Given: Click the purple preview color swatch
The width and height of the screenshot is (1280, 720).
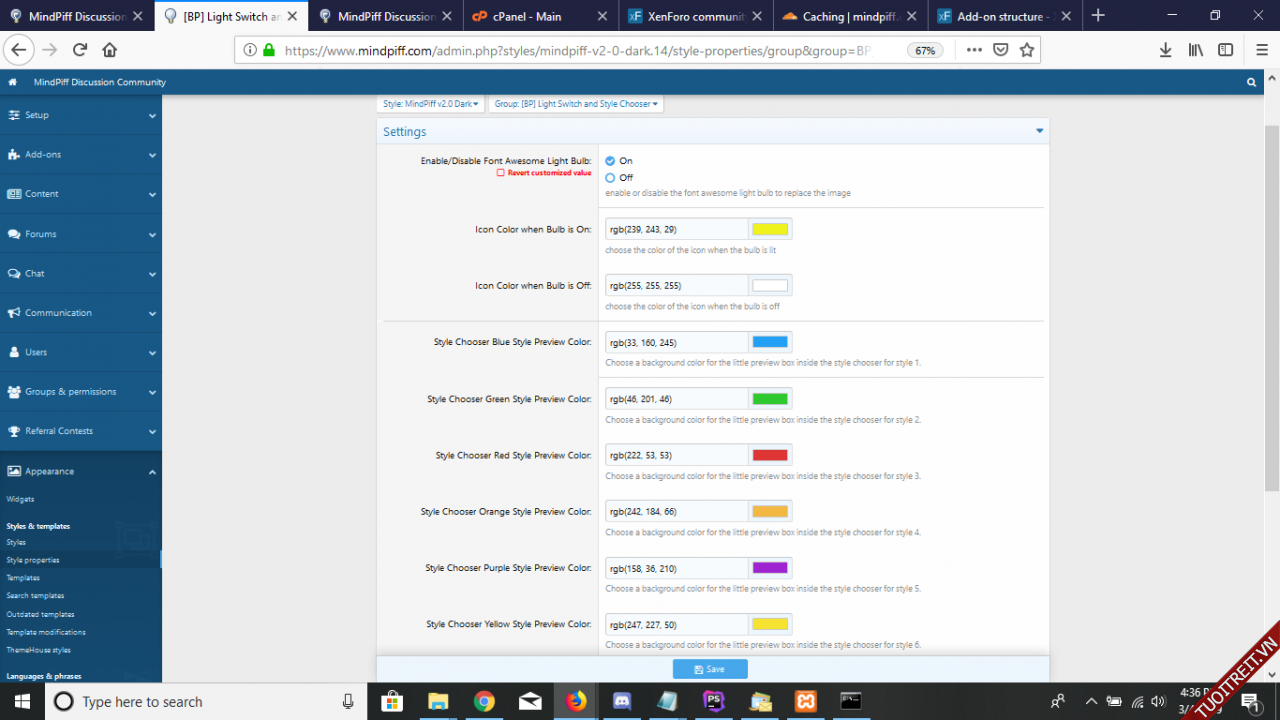Looking at the screenshot, I should tap(769, 568).
